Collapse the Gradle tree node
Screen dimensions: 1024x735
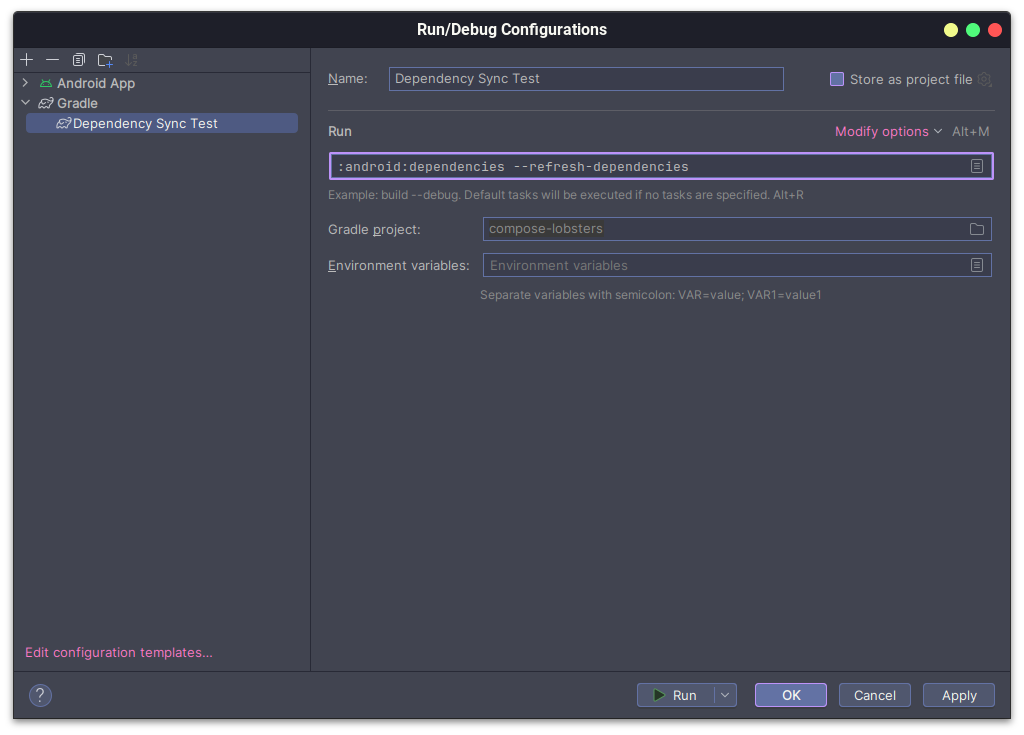(25, 103)
